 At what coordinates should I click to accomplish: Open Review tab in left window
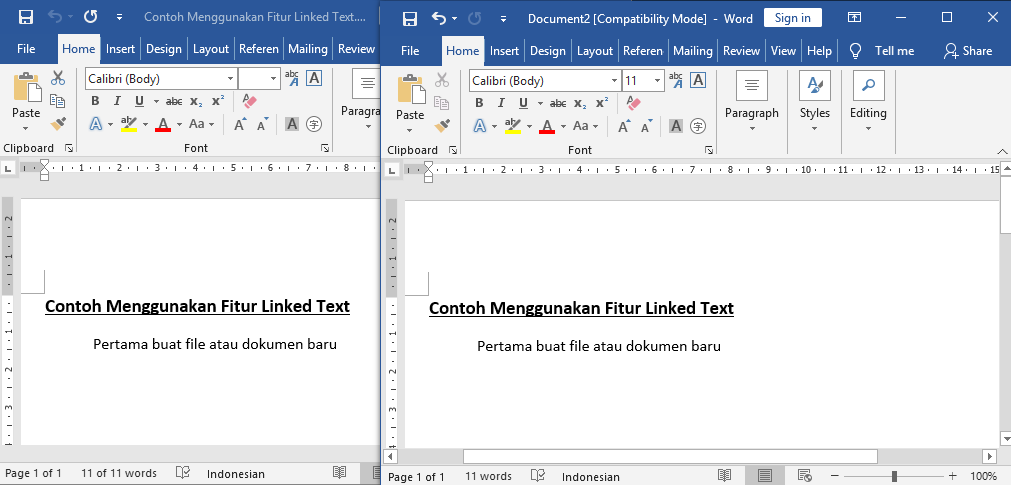pyautogui.click(x=357, y=49)
